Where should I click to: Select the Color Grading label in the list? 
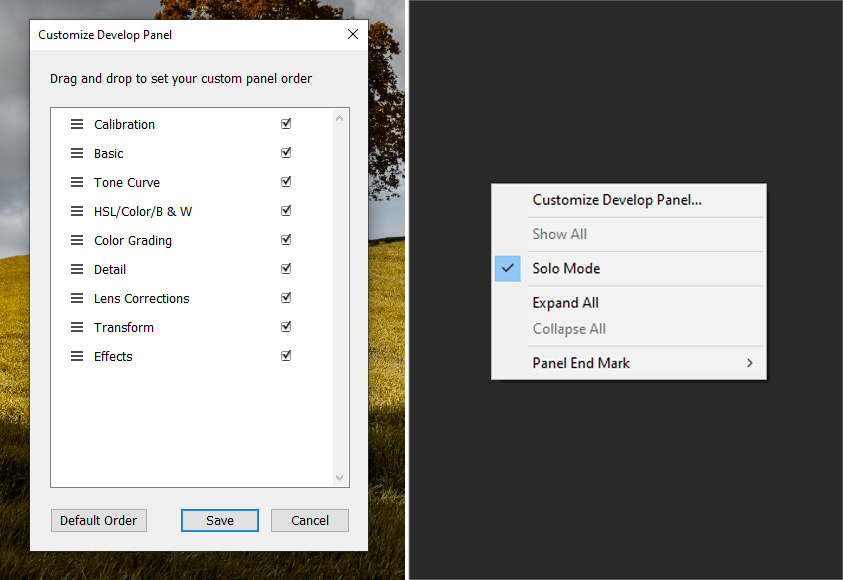tap(133, 240)
